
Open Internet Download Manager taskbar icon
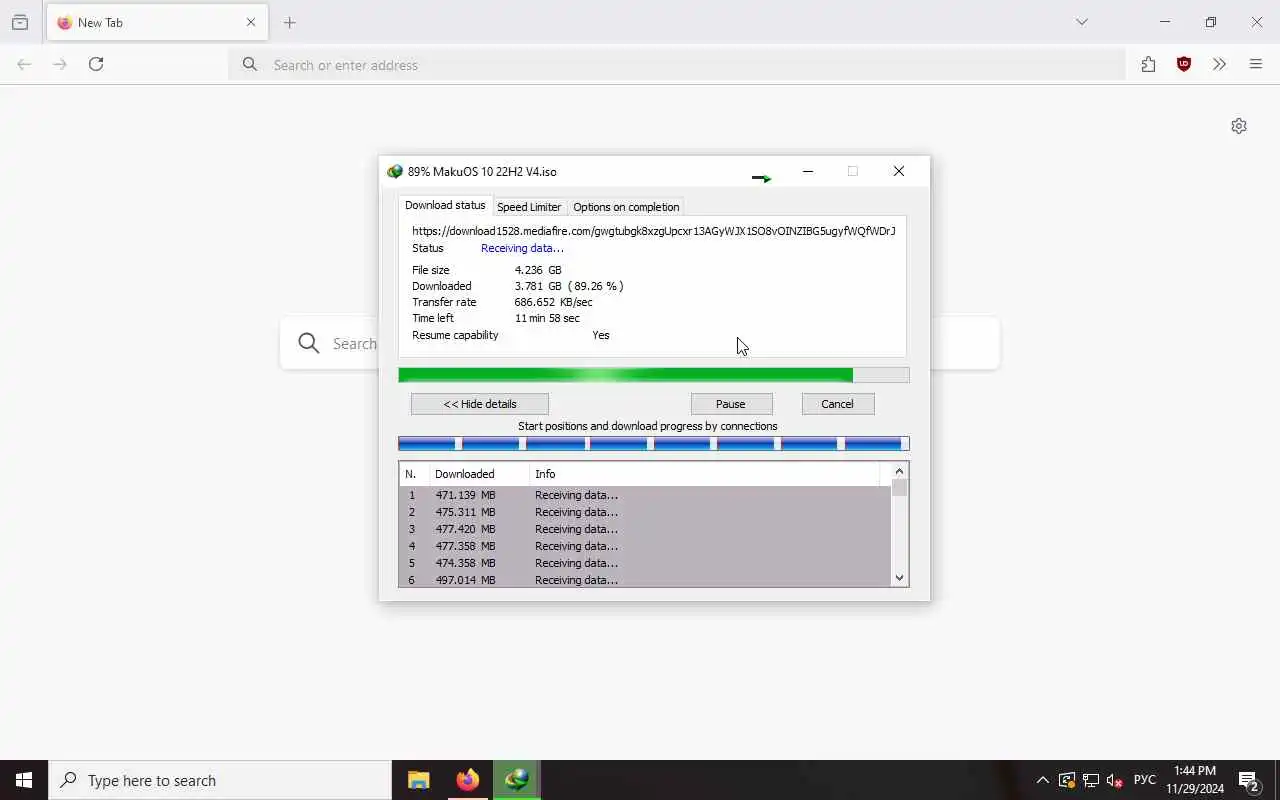(517, 780)
